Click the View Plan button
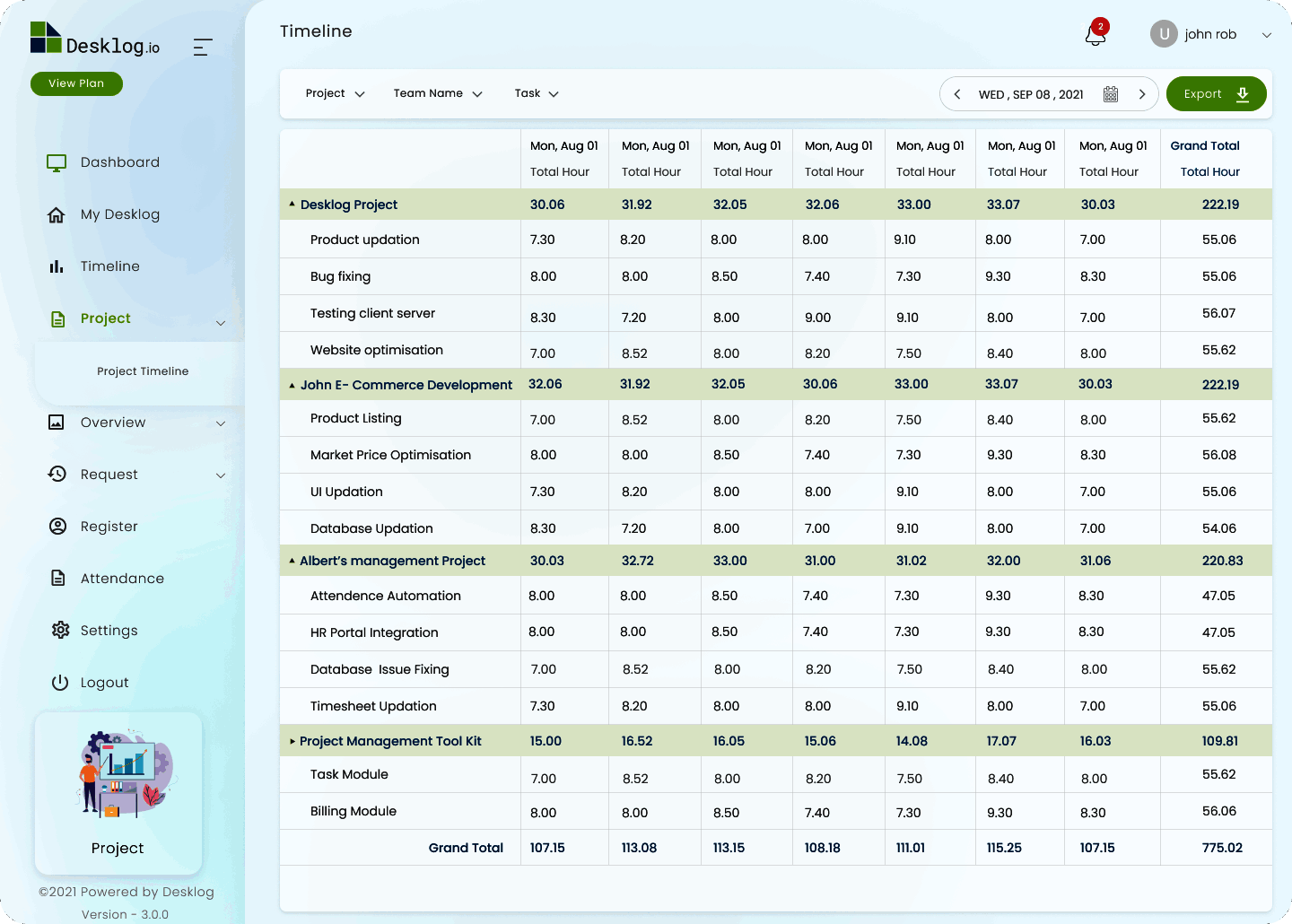The image size is (1292, 924). tap(76, 83)
